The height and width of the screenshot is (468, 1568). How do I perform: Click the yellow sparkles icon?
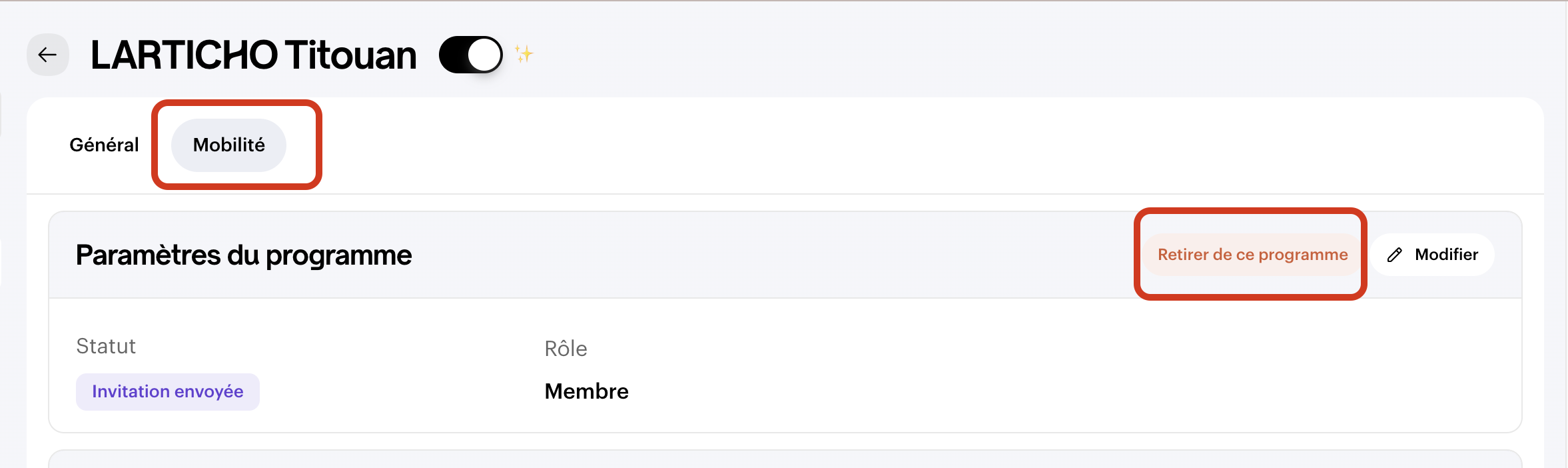tap(524, 53)
